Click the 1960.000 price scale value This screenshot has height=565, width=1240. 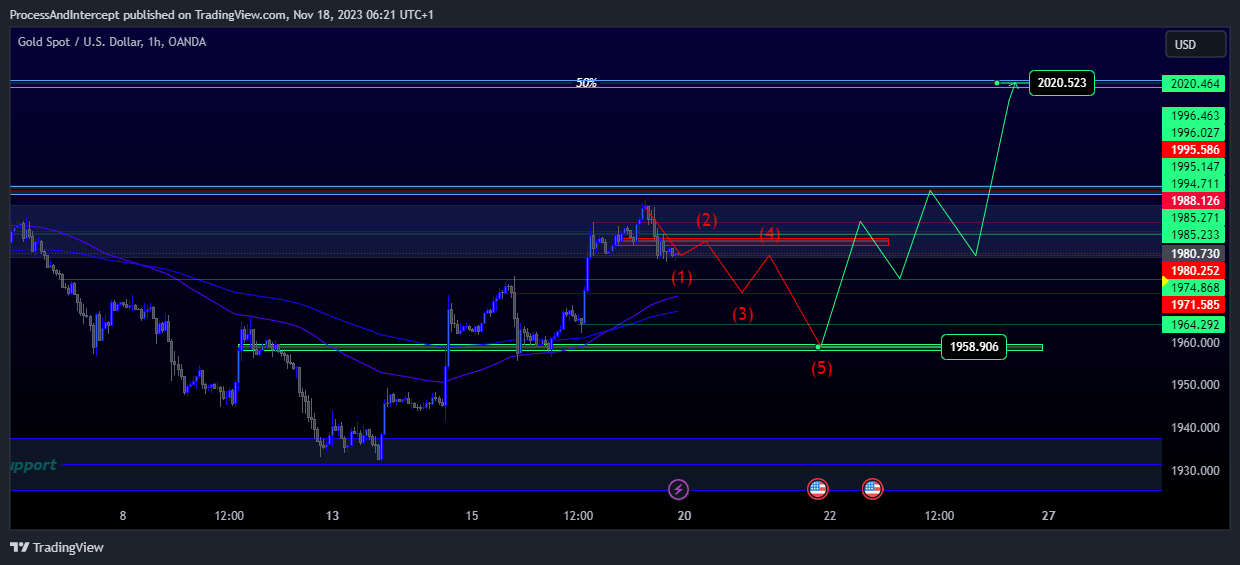coord(1196,342)
